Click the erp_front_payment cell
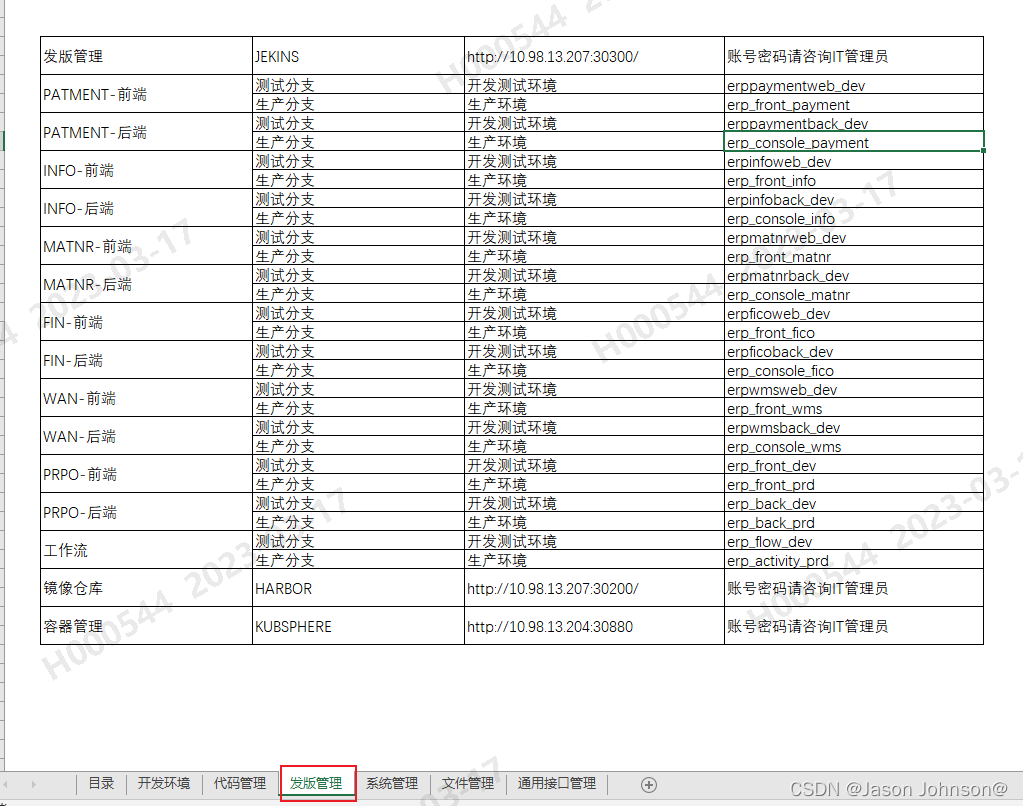Image resolution: width=1023 pixels, height=806 pixels. 854,104
